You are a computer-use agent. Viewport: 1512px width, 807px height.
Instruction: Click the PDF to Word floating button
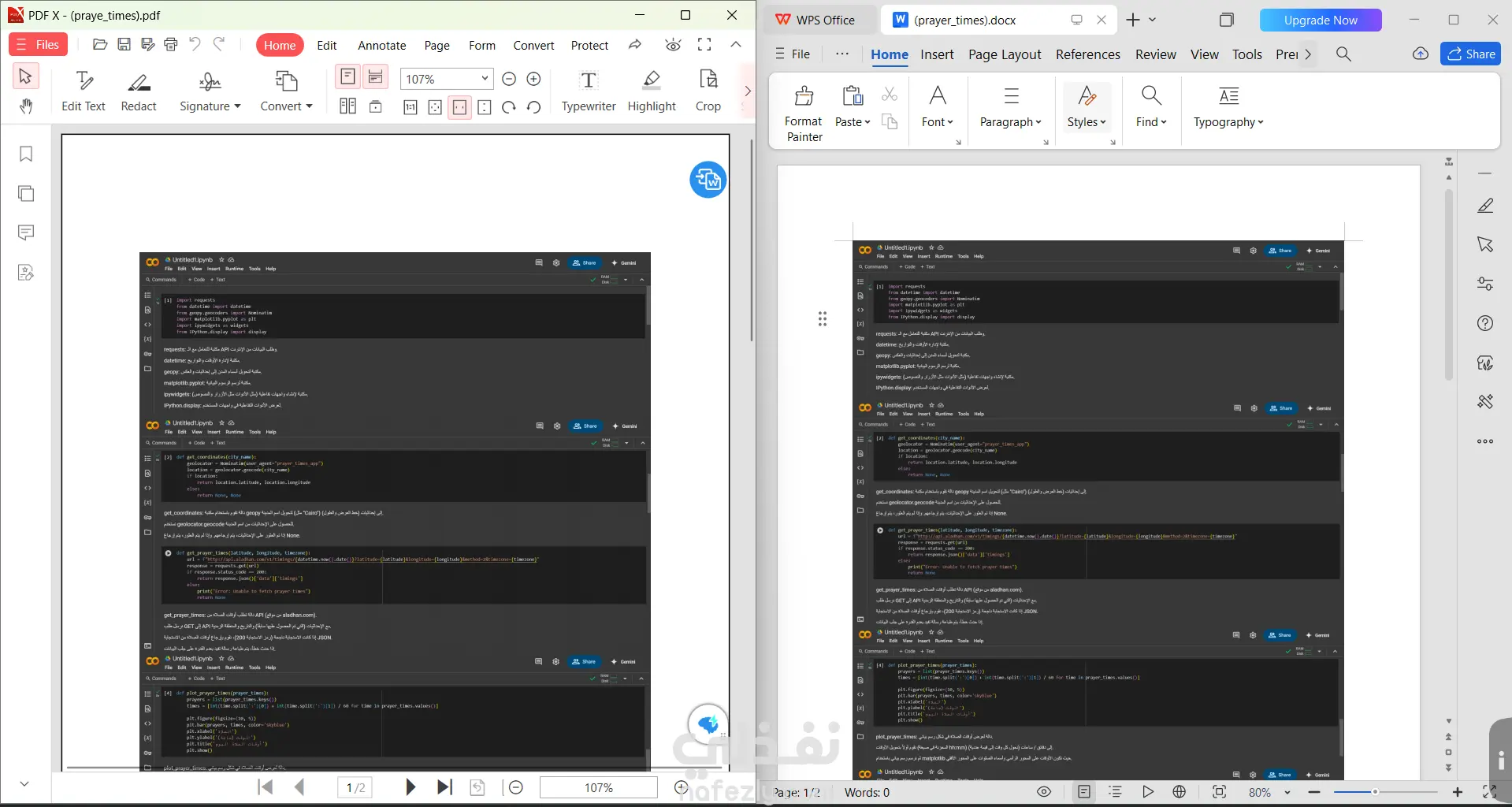708,180
